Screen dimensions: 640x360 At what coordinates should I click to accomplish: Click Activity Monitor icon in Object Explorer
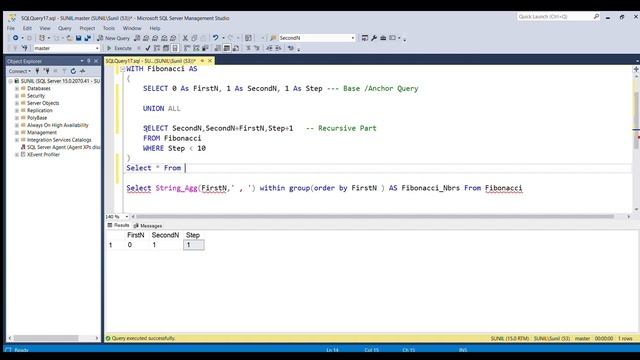(82, 71)
